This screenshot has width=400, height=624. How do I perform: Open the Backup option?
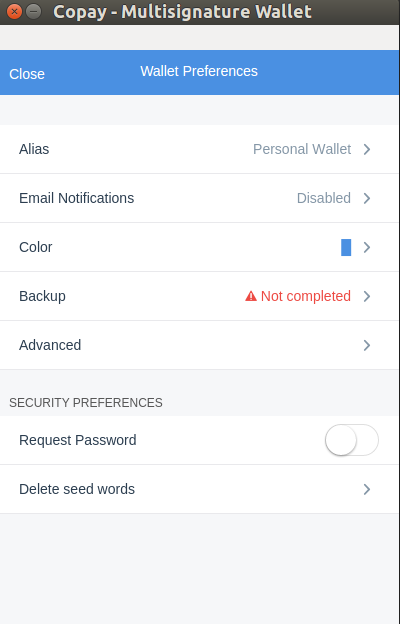pos(199,296)
